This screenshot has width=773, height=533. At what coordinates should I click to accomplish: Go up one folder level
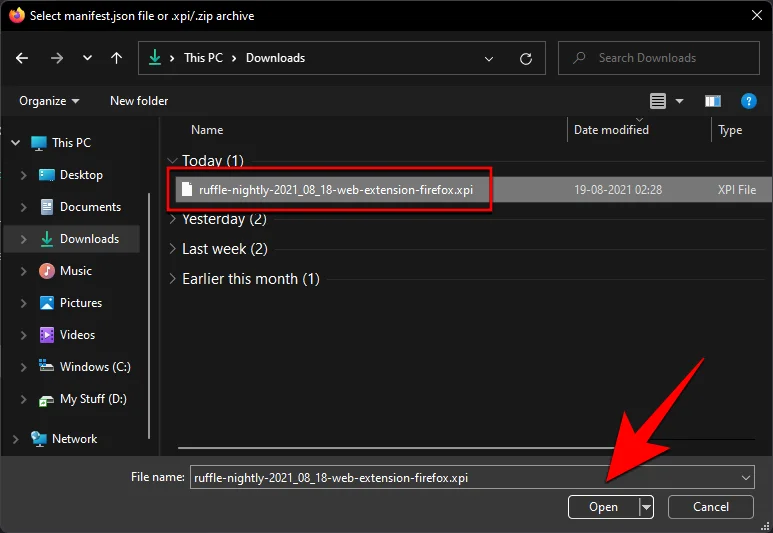click(116, 58)
